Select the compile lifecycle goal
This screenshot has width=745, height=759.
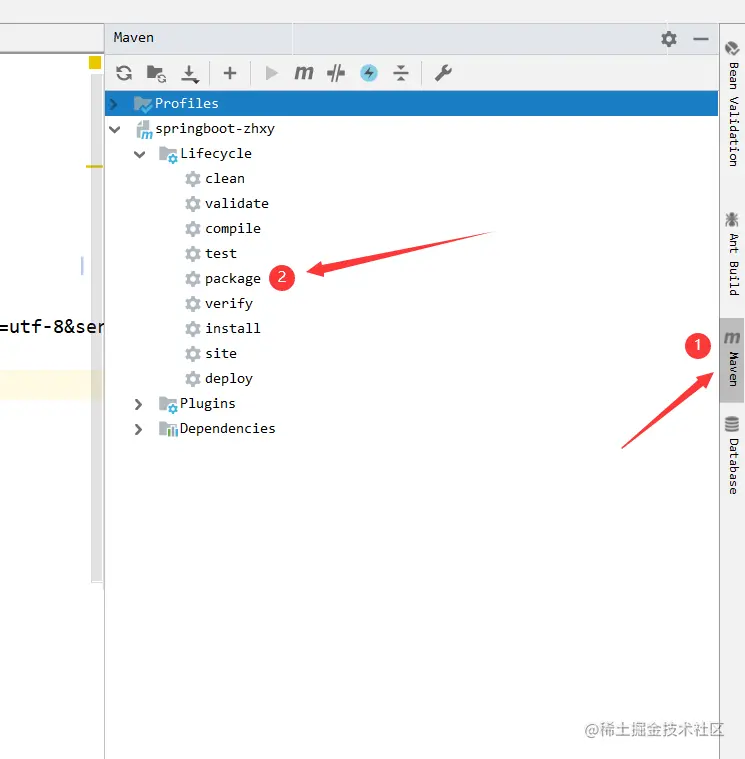233,228
